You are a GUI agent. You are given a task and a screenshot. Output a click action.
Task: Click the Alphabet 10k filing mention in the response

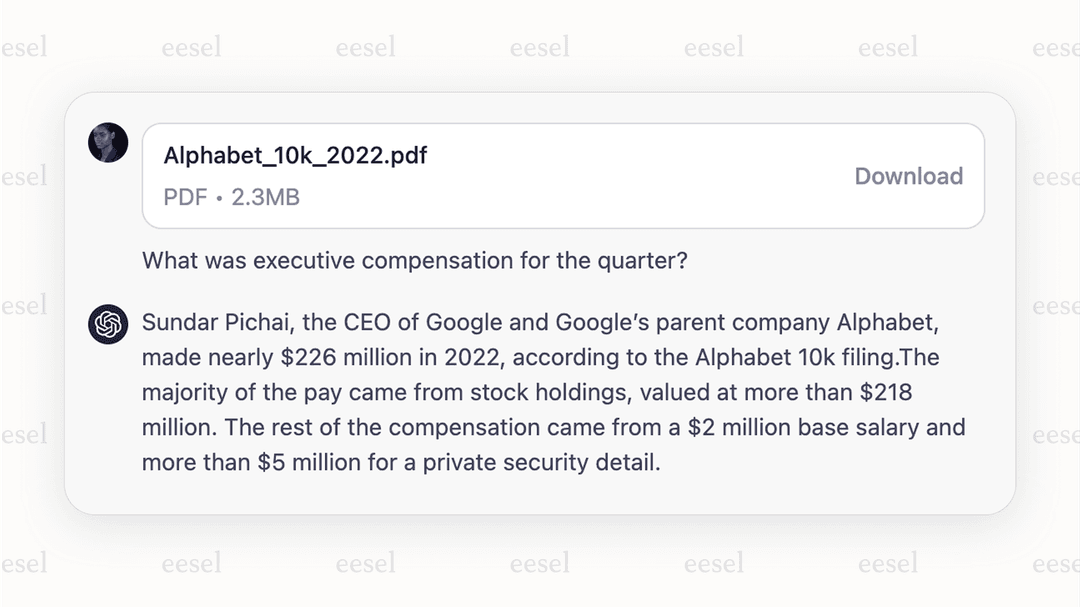click(x=797, y=357)
